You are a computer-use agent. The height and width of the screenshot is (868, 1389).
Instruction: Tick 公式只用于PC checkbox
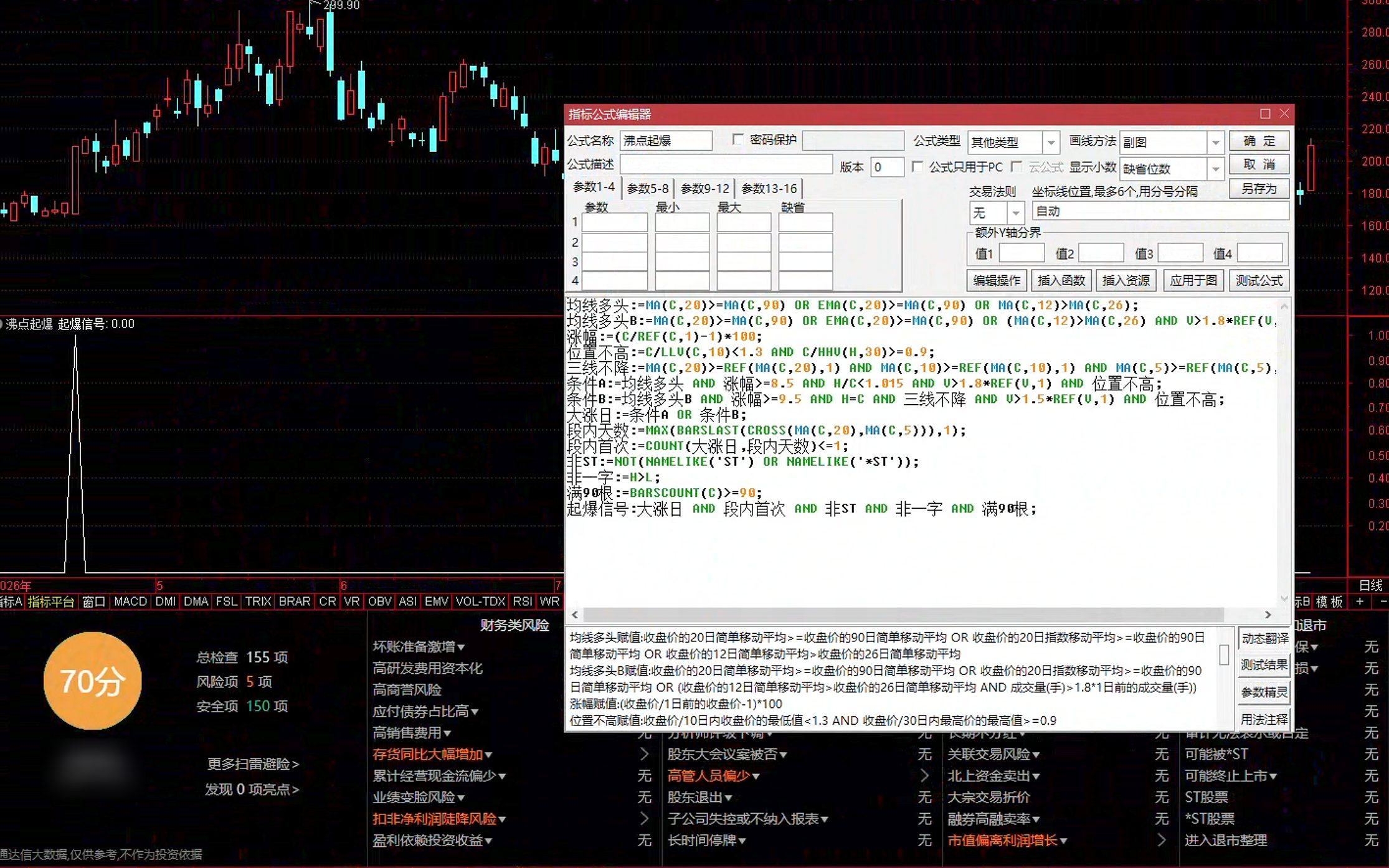(x=917, y=167)
